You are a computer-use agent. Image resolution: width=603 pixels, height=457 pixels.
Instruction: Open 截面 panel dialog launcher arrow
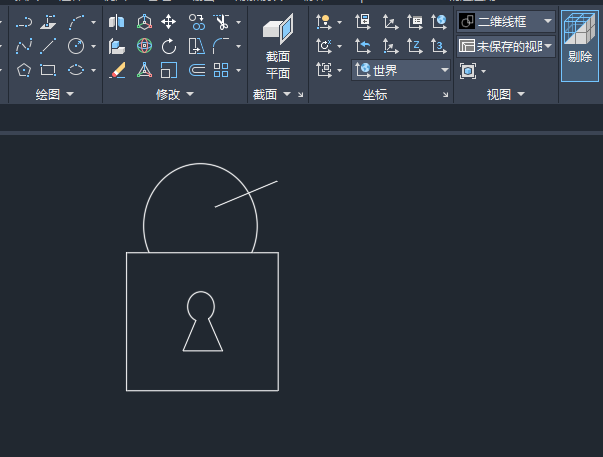[300, 95]
